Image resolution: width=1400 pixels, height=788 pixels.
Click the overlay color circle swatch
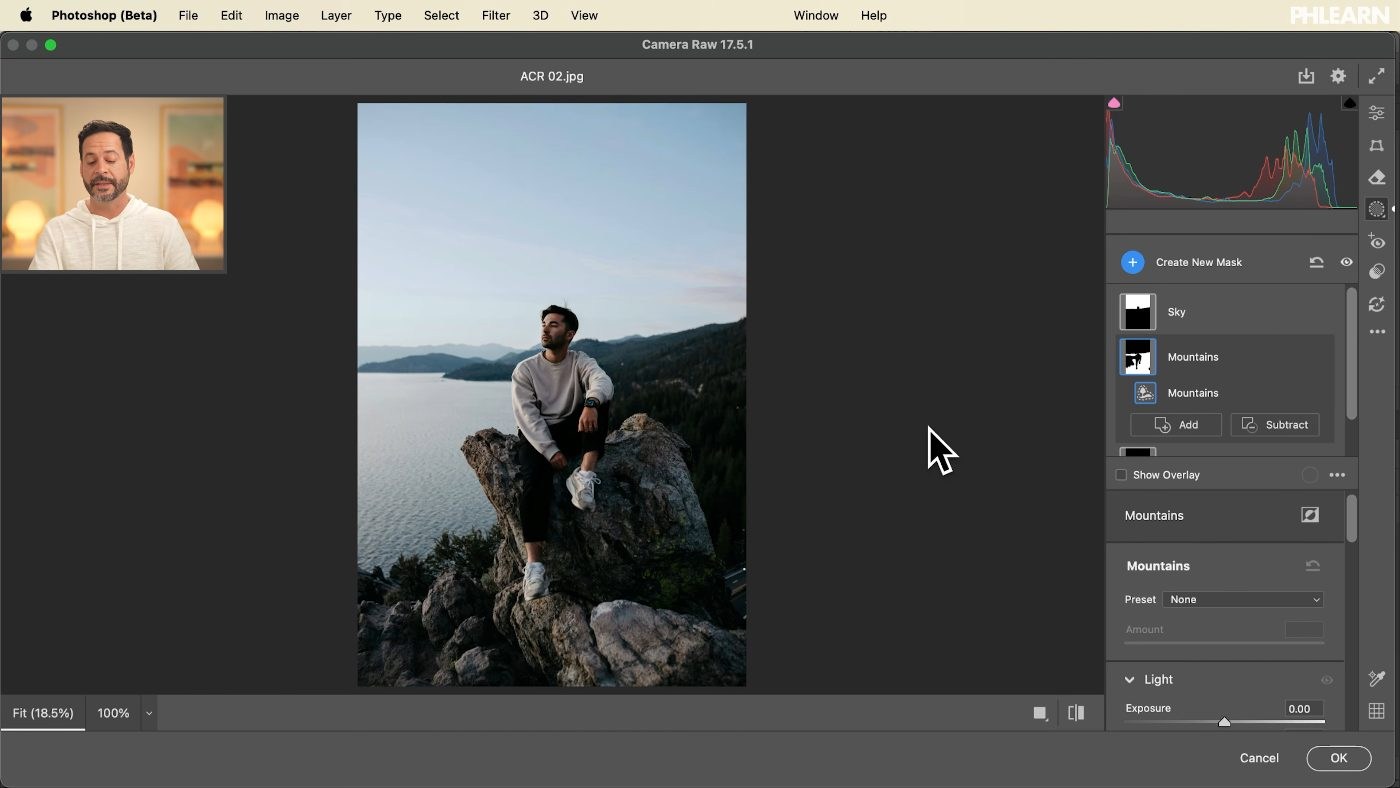[x=1310, y=475]
